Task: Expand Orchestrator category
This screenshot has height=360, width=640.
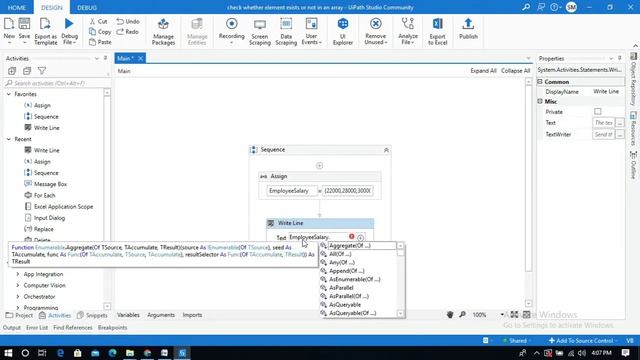Action: [18, 297]
